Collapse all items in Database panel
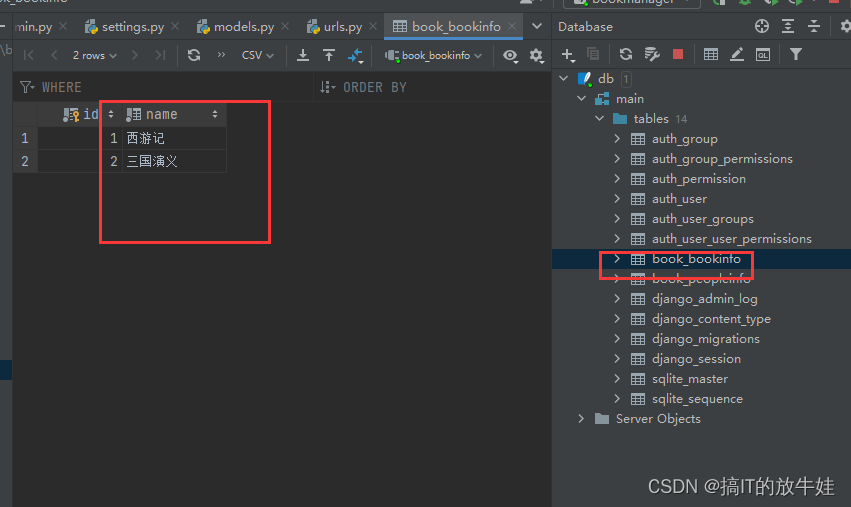The height and width of the screenshot is (507, 851). point(814,26)
